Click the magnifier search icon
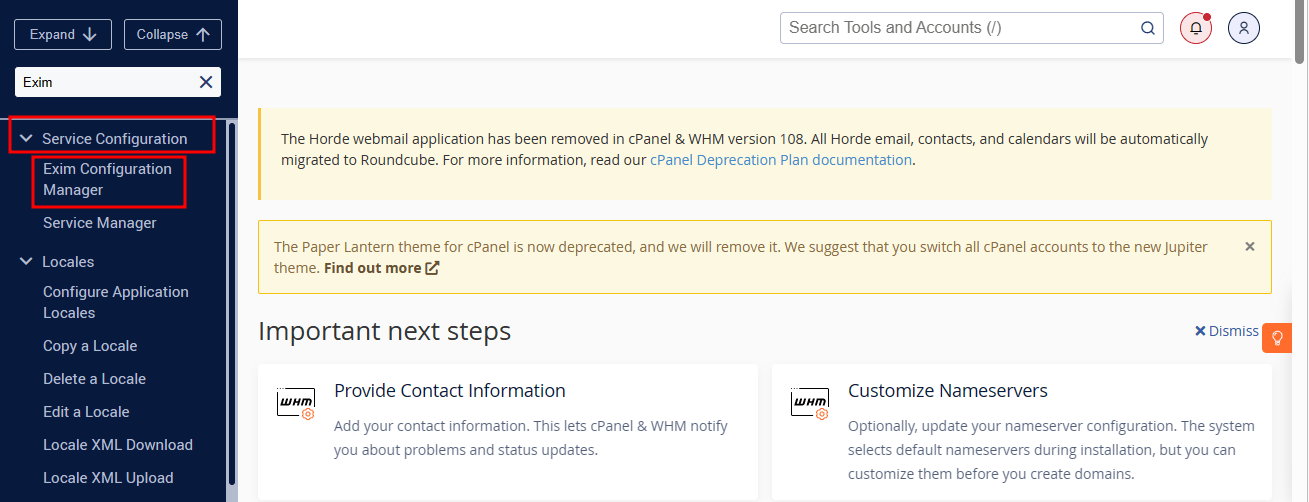 (1148, 28)
